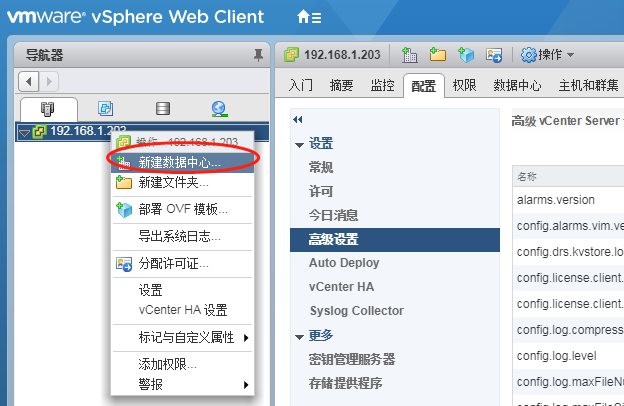This screenshot has height=406, width=624.
Task: Switch to the 摘要 tab
Action: [x=341, y=85]
